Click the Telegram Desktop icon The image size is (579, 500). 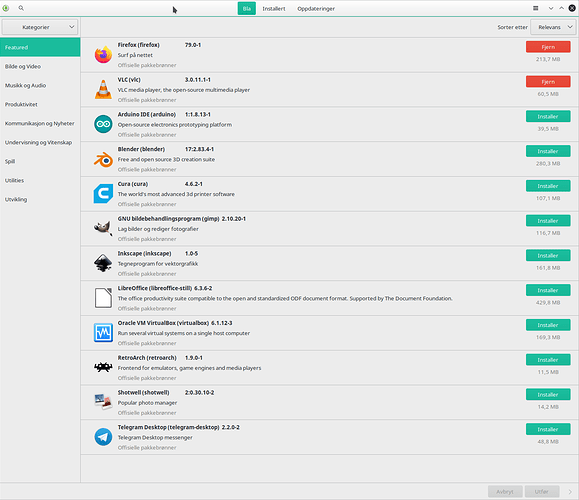coord(103,437)
